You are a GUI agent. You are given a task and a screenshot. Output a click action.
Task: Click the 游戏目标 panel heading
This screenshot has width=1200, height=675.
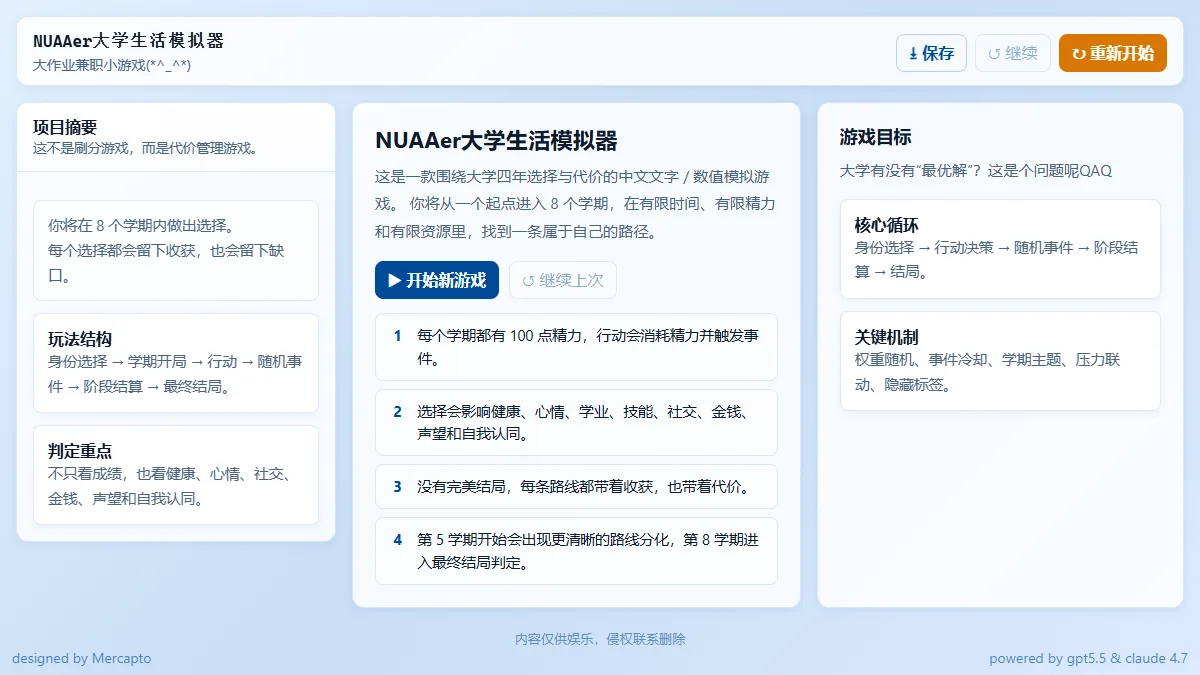(876, 137)
